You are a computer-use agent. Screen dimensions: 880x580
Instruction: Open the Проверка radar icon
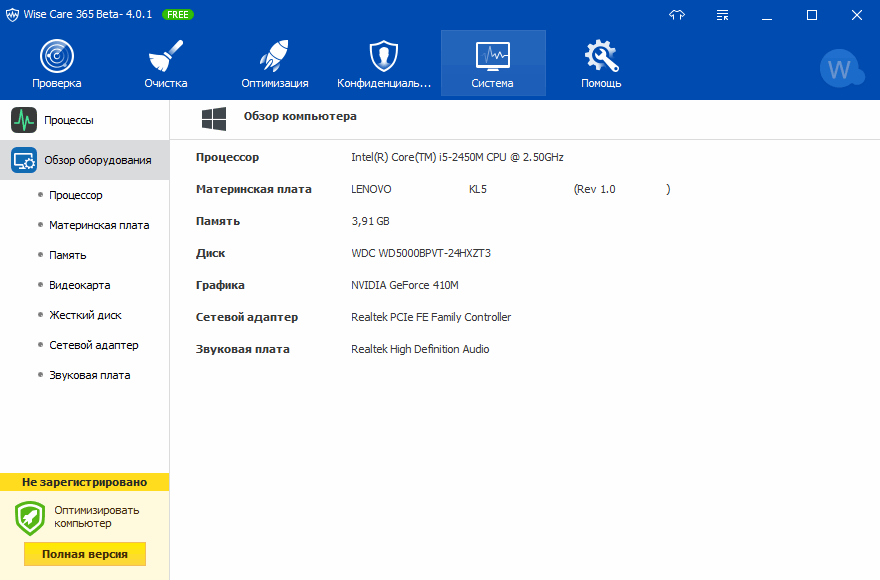tap(56, 56)
